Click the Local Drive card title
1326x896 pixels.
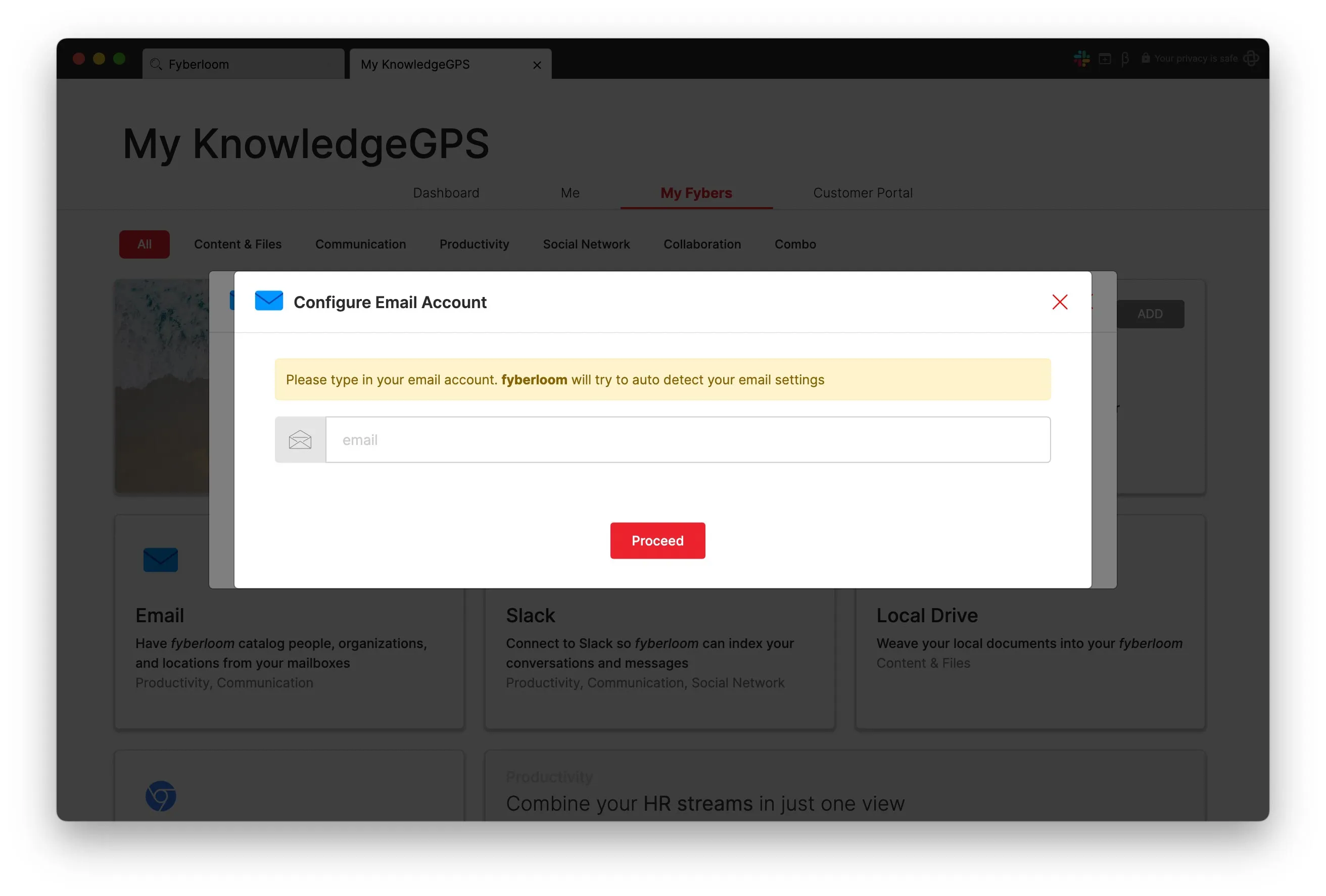927,615
